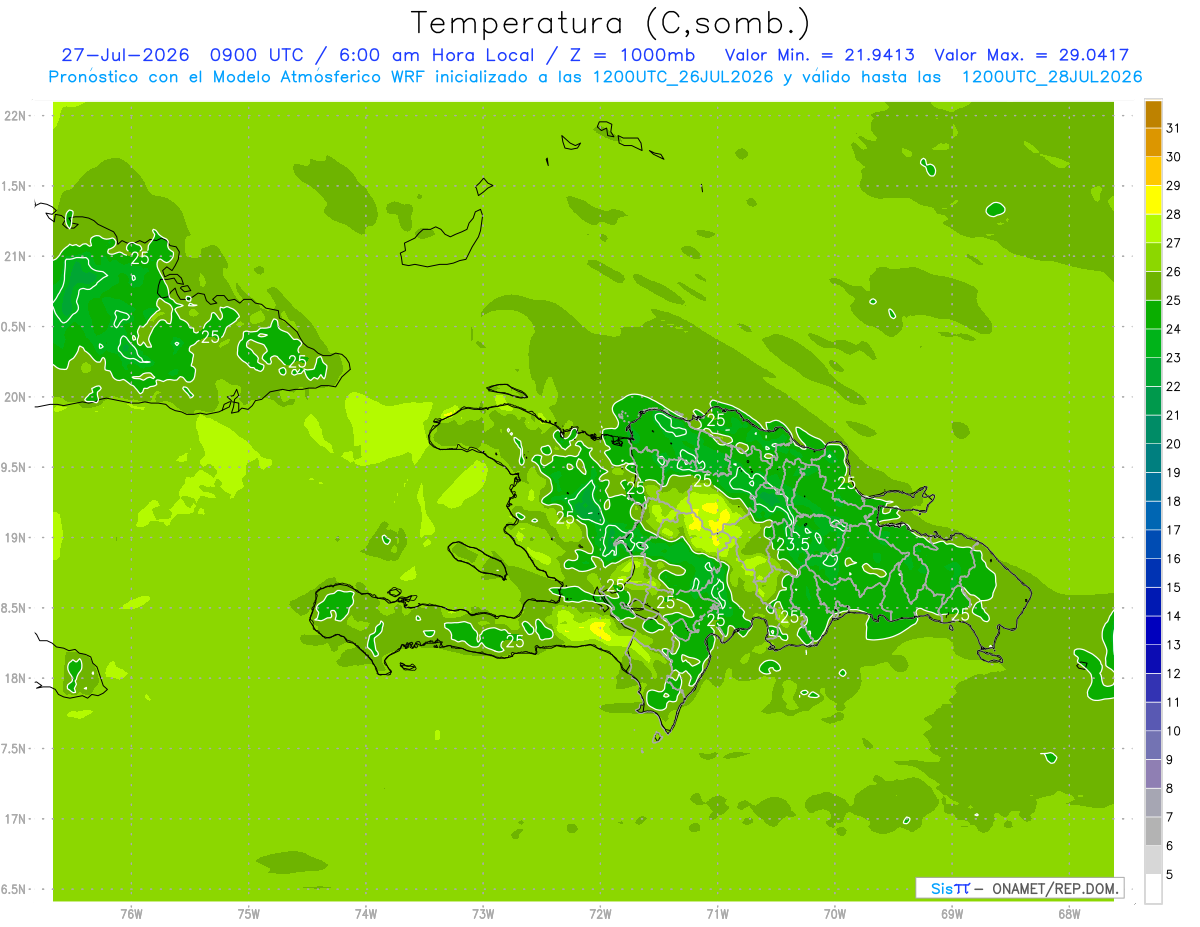
Task: Click the "11" value on the color scale
Action: (x=1173, y=702)
